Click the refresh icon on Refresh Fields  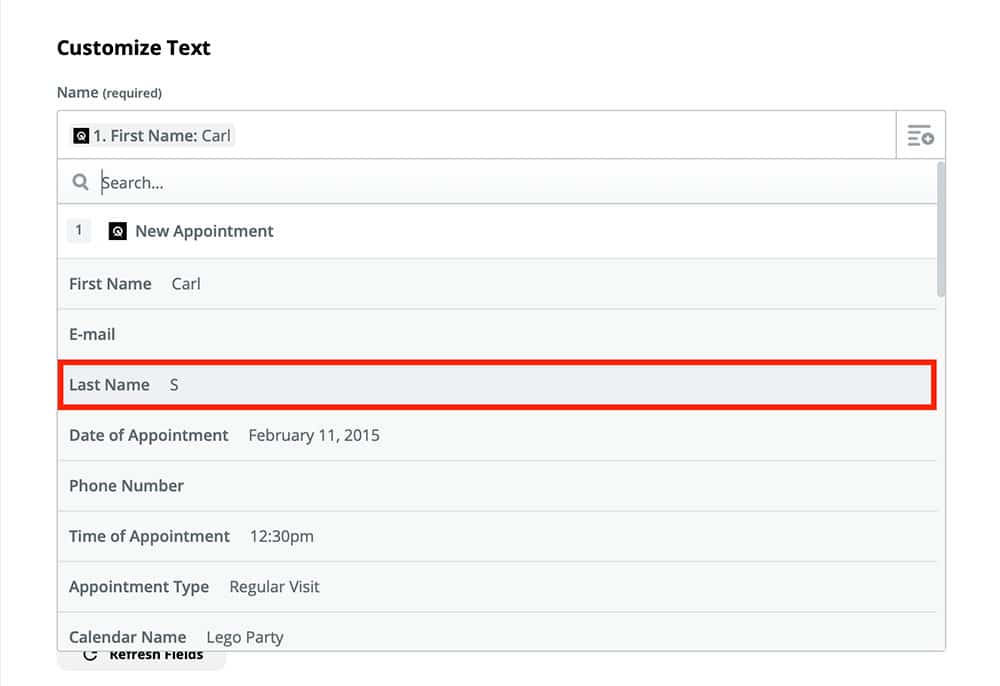point(90,655)
